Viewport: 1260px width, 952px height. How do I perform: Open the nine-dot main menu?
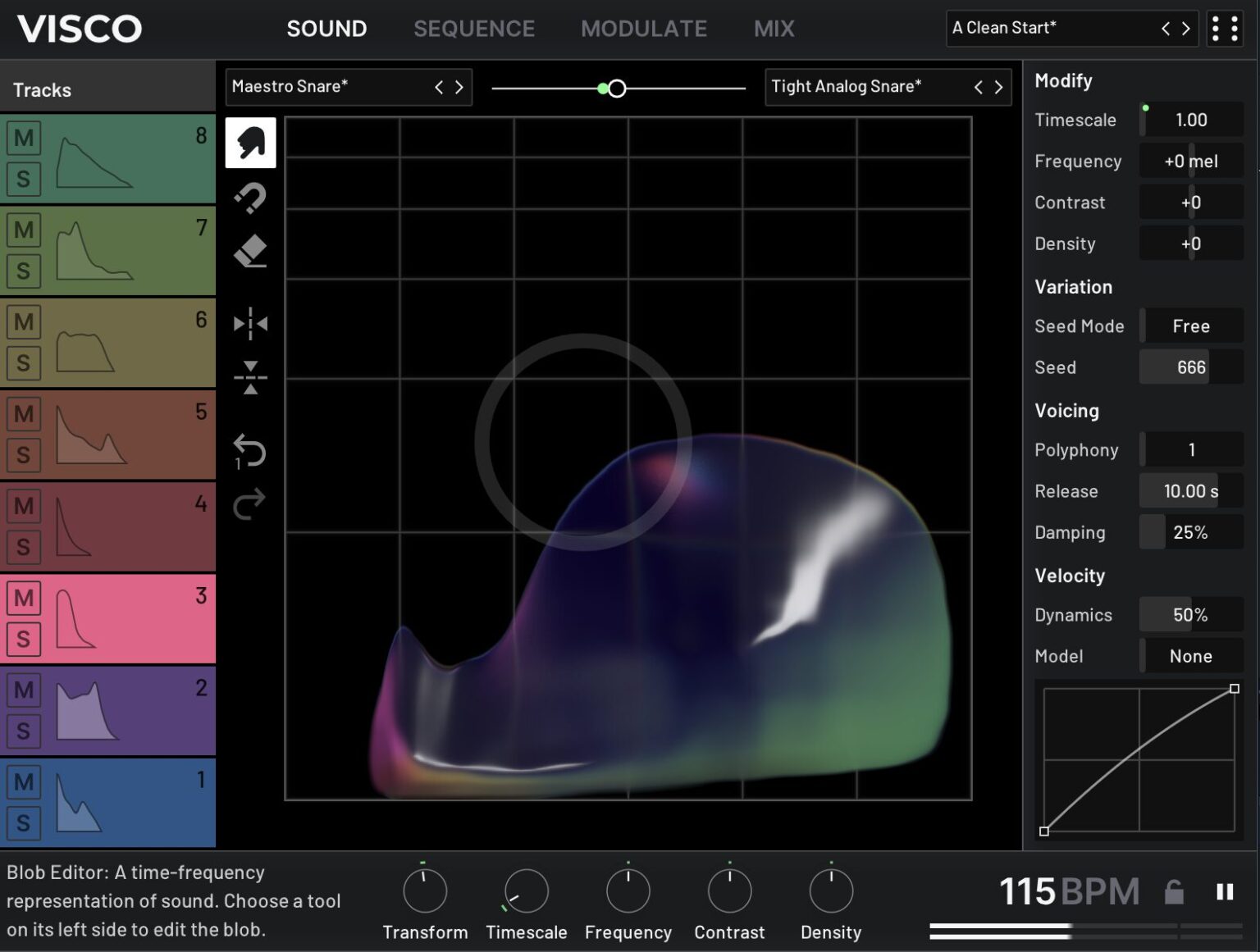point(1224,29)
